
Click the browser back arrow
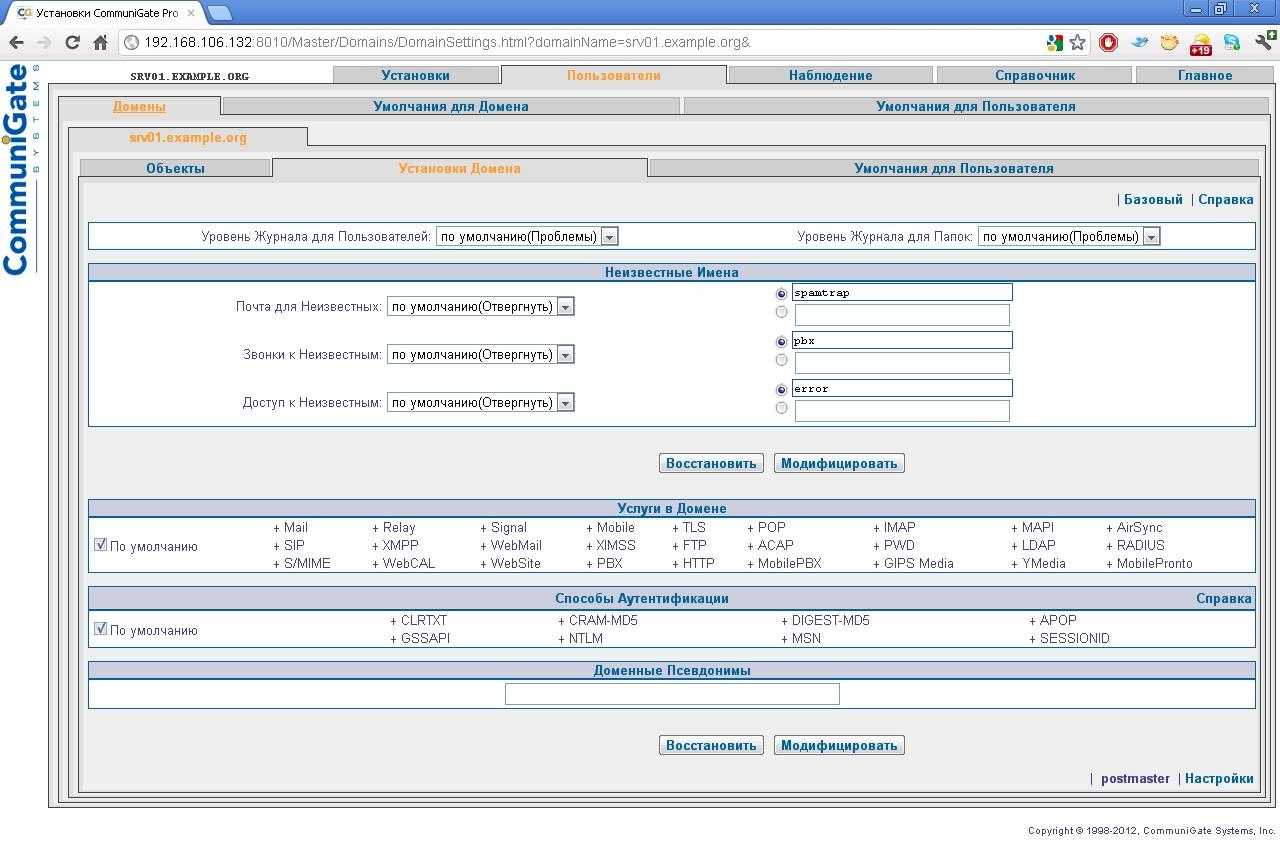(16, 42)
